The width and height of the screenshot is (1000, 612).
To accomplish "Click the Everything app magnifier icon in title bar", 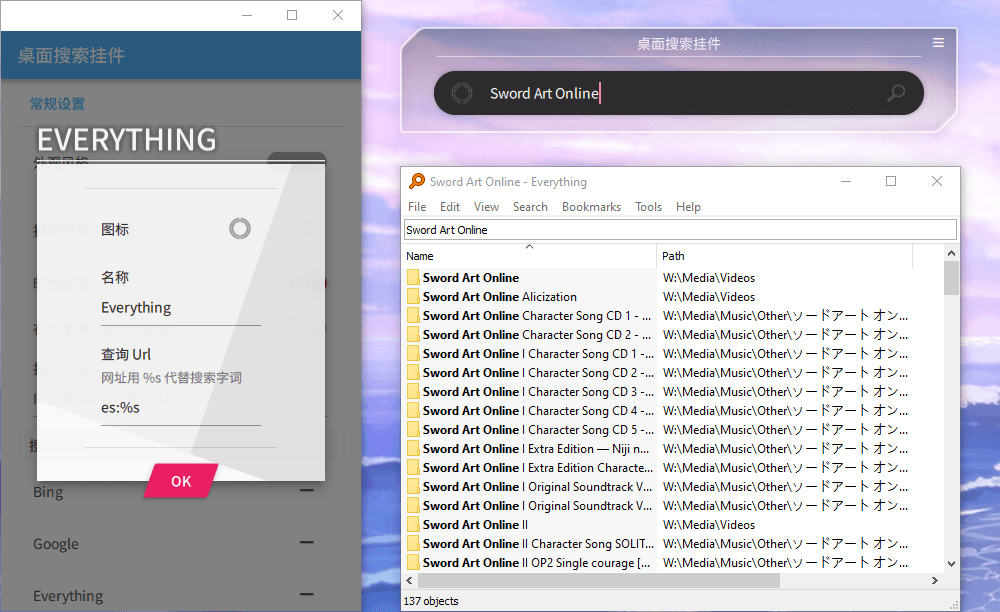I will point(416,181).
